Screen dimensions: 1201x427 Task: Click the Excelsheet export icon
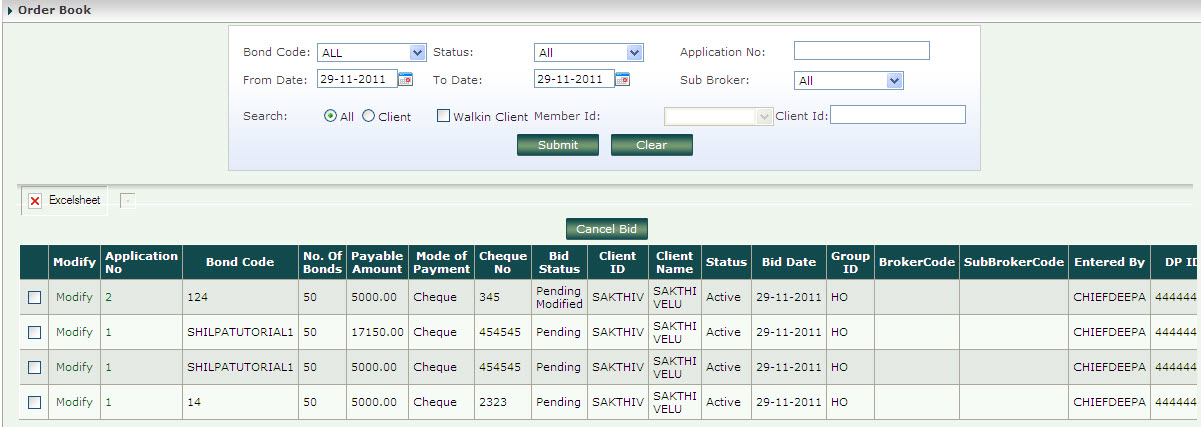pyautogui.click(x=35, y=201)
